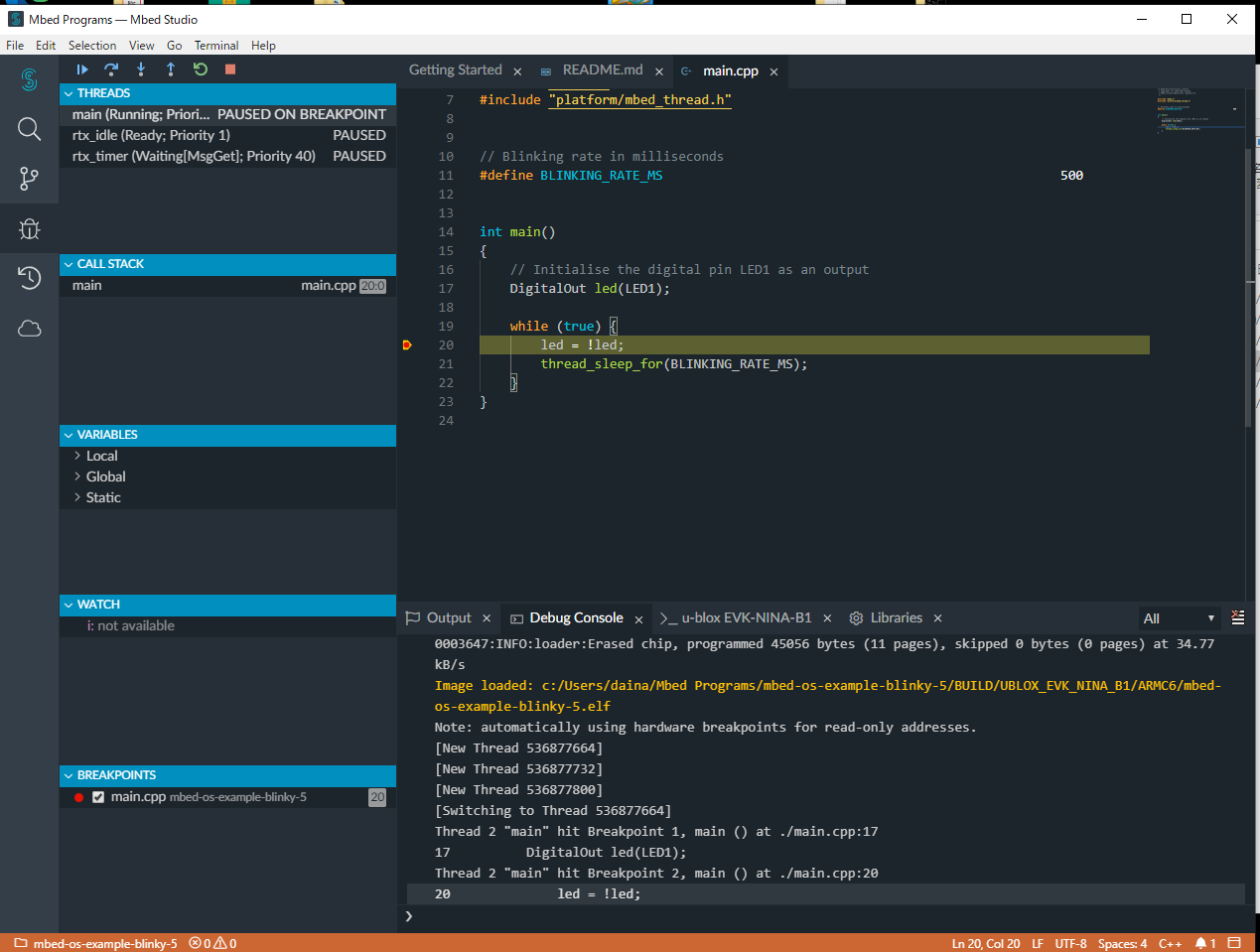Close the u-blox EVK-NINA-B1 terminal tab
This screenshot has height=952, width=1260.
click(827, 618)
